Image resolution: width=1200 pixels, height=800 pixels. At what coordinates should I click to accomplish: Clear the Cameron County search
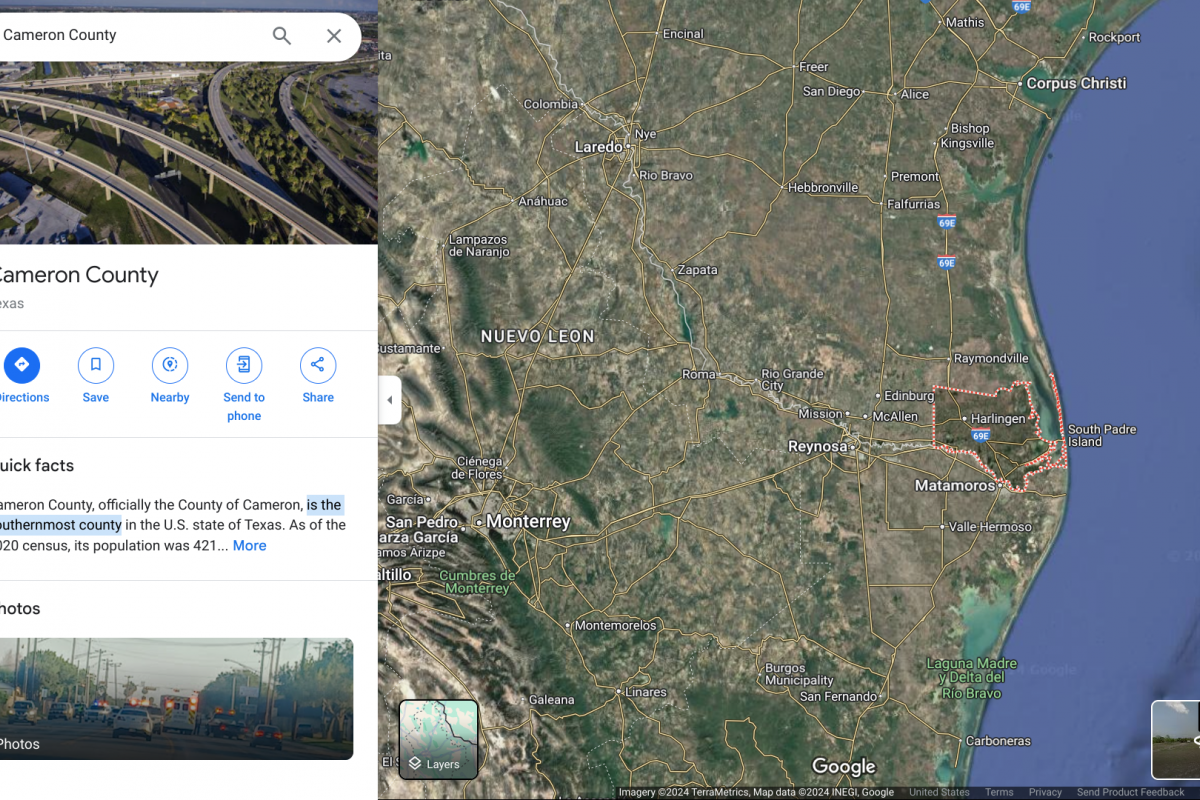334,36
